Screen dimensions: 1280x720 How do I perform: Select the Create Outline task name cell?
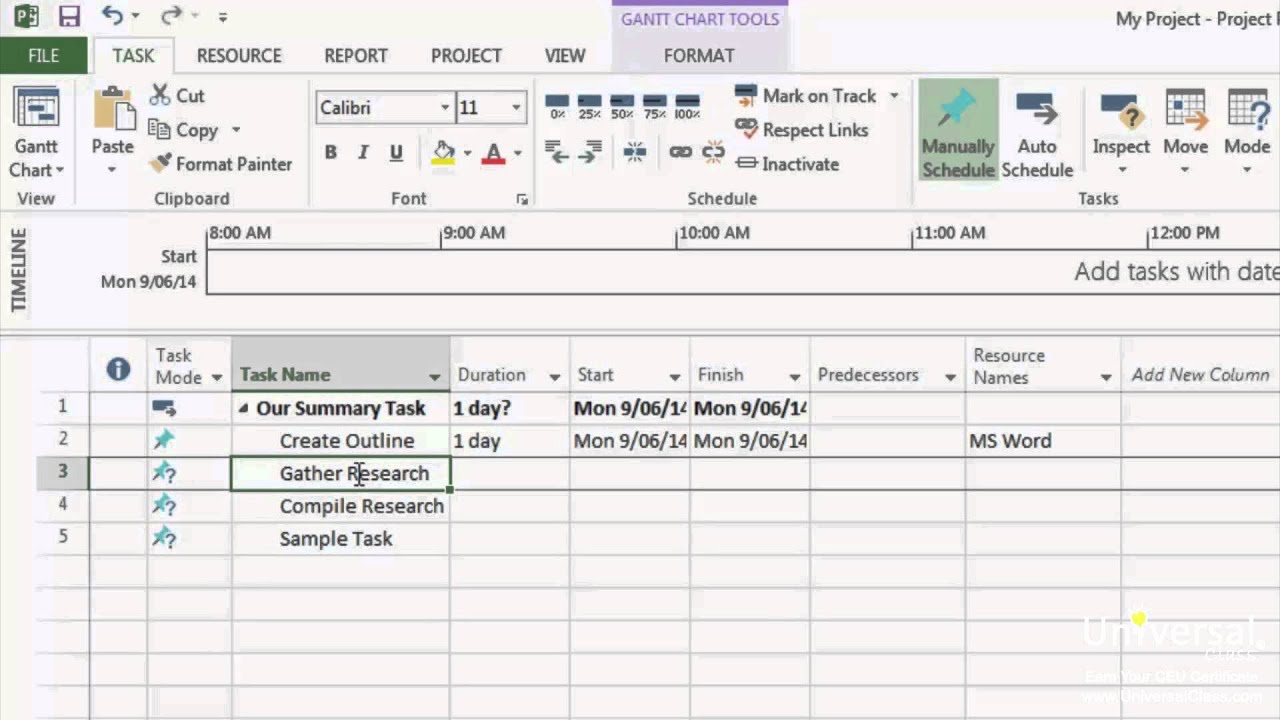(x=341, y=441)
